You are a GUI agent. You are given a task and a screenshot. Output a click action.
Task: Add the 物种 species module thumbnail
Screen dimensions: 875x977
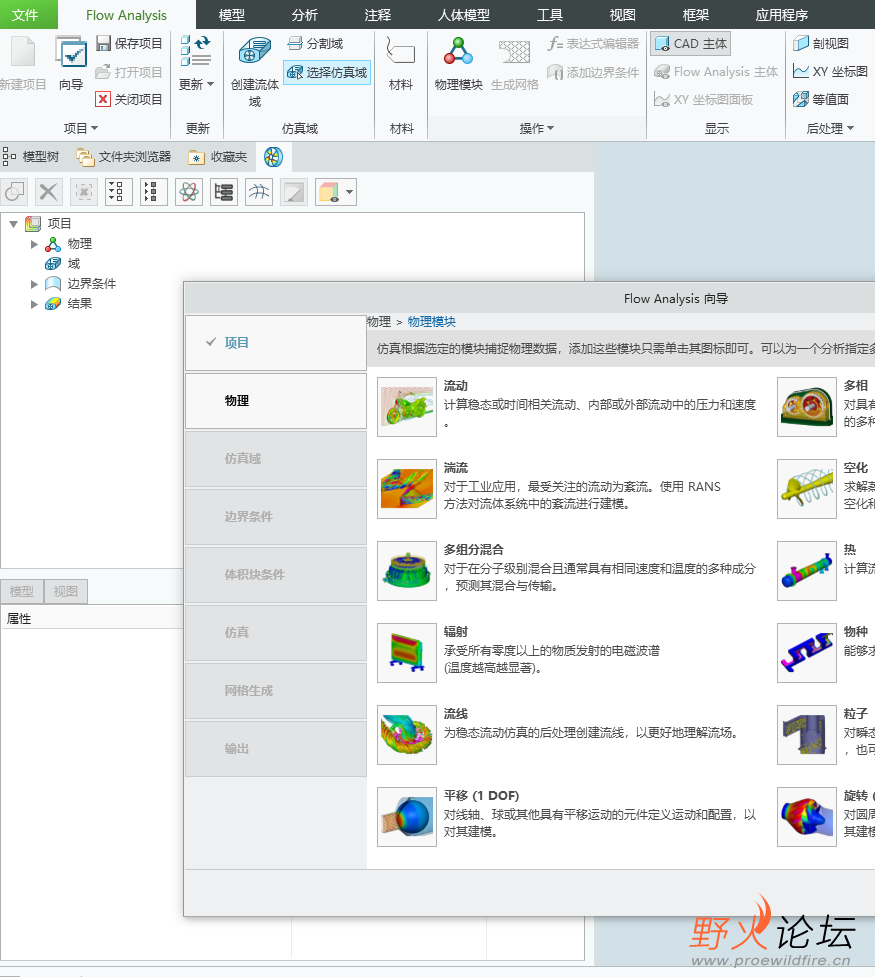click(806, 653)
